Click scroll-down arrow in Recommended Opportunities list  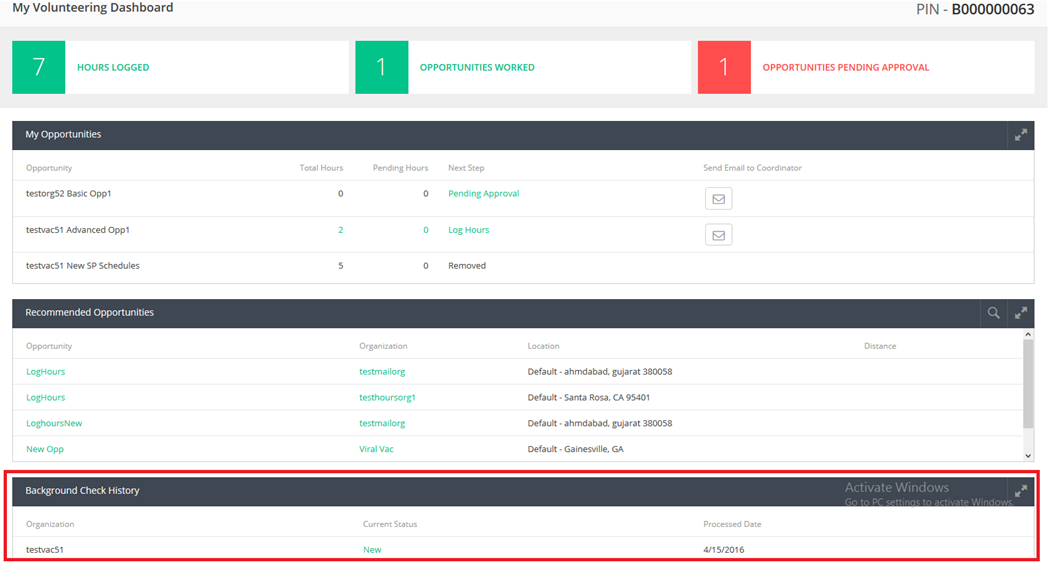[1028, 456]
